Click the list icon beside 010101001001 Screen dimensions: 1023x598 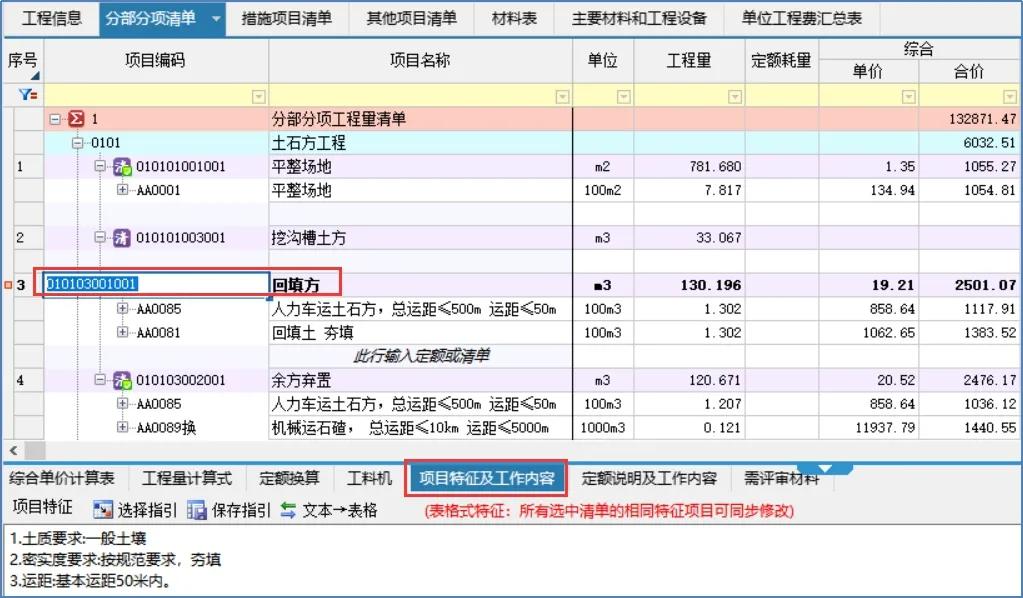tap(122, 167)
